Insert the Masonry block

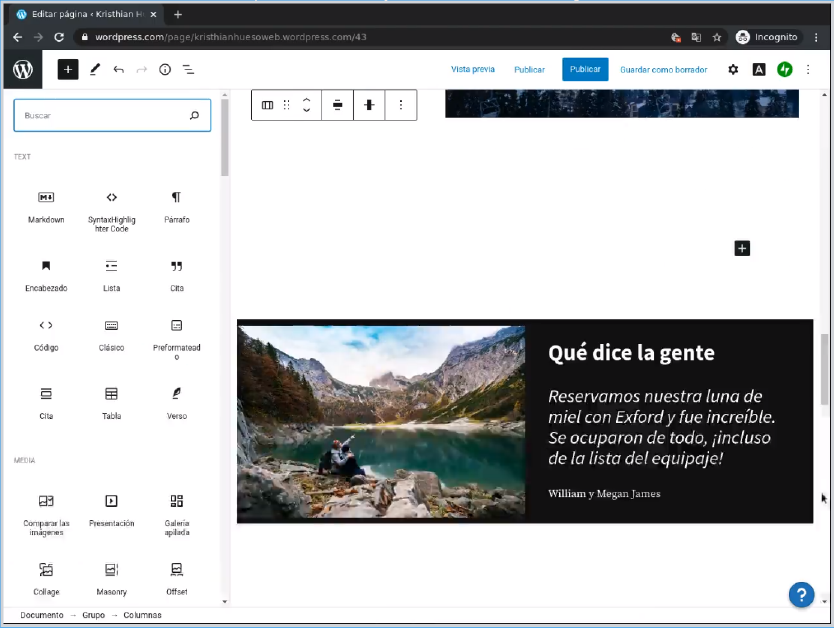point(112,580)
